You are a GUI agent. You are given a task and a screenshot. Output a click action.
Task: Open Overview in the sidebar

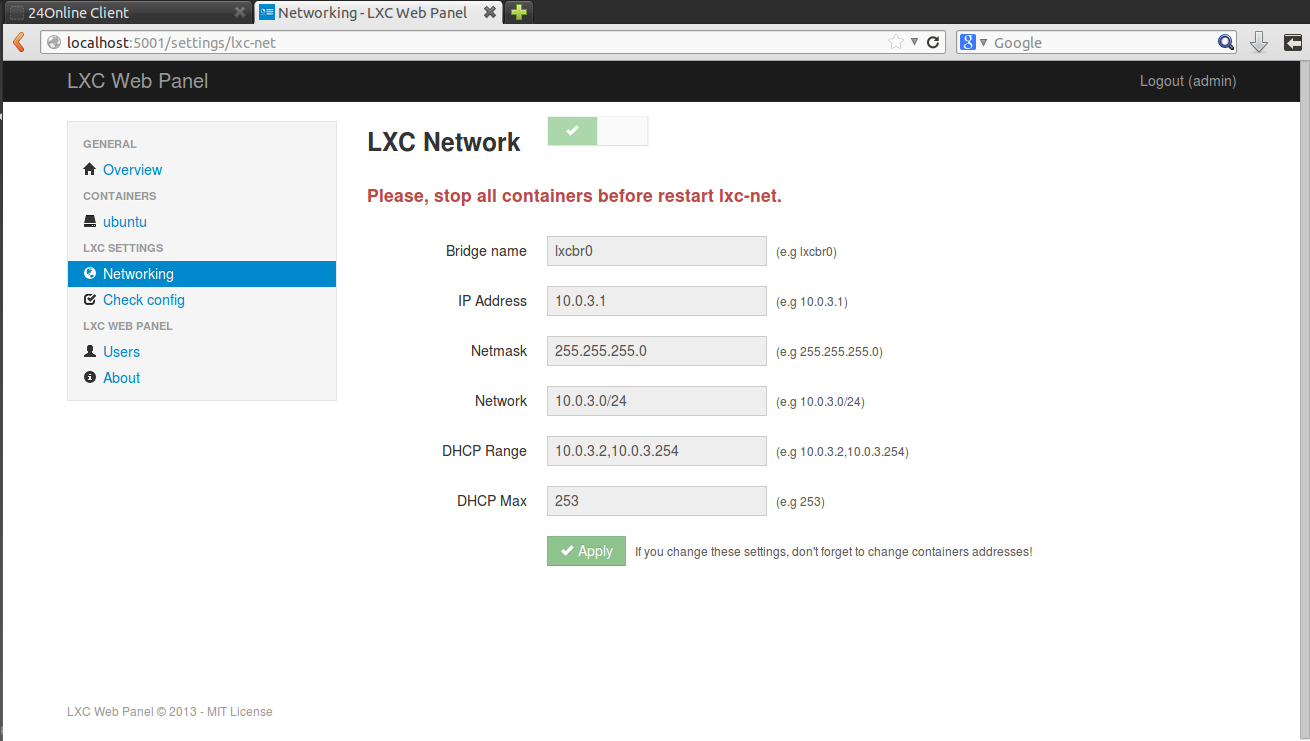(132, 170)
